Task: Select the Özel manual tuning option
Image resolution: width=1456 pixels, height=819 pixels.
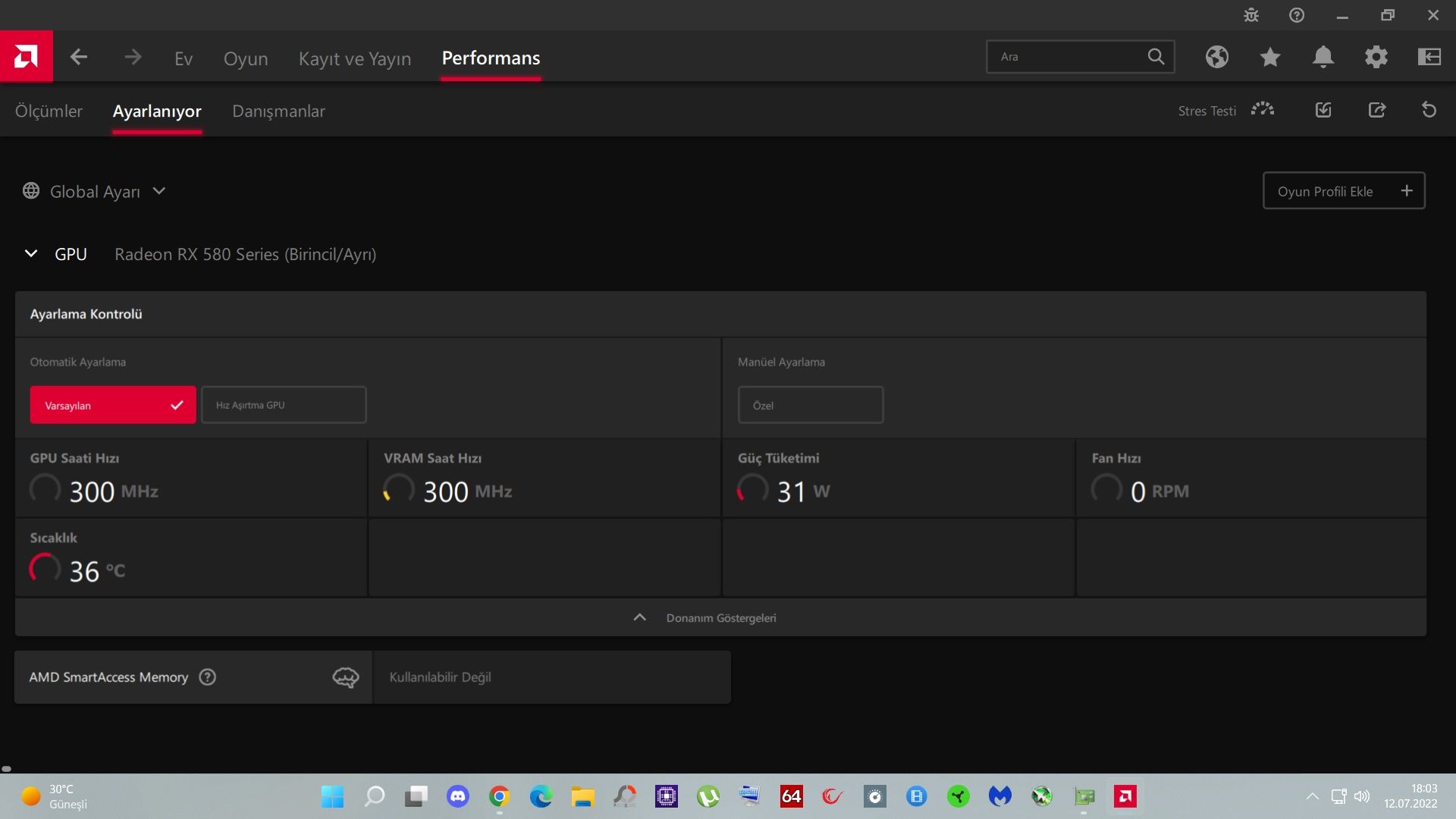Action: click(810, 405)
